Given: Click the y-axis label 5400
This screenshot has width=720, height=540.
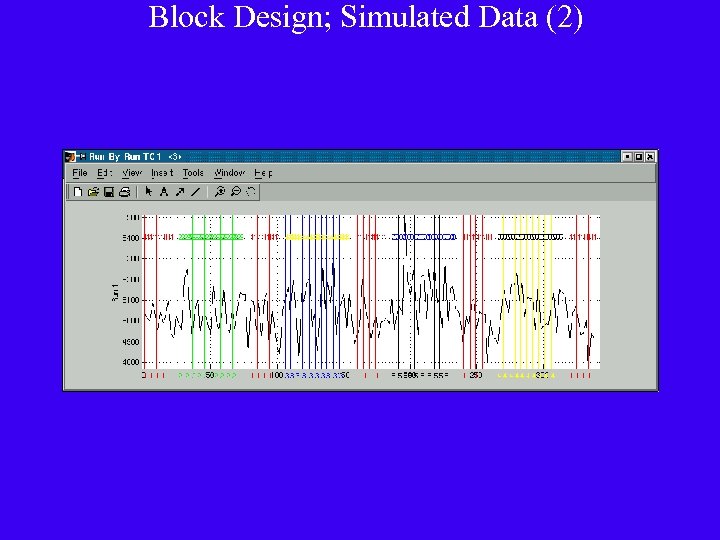Looking at the screenshot, I should point(131,238).
